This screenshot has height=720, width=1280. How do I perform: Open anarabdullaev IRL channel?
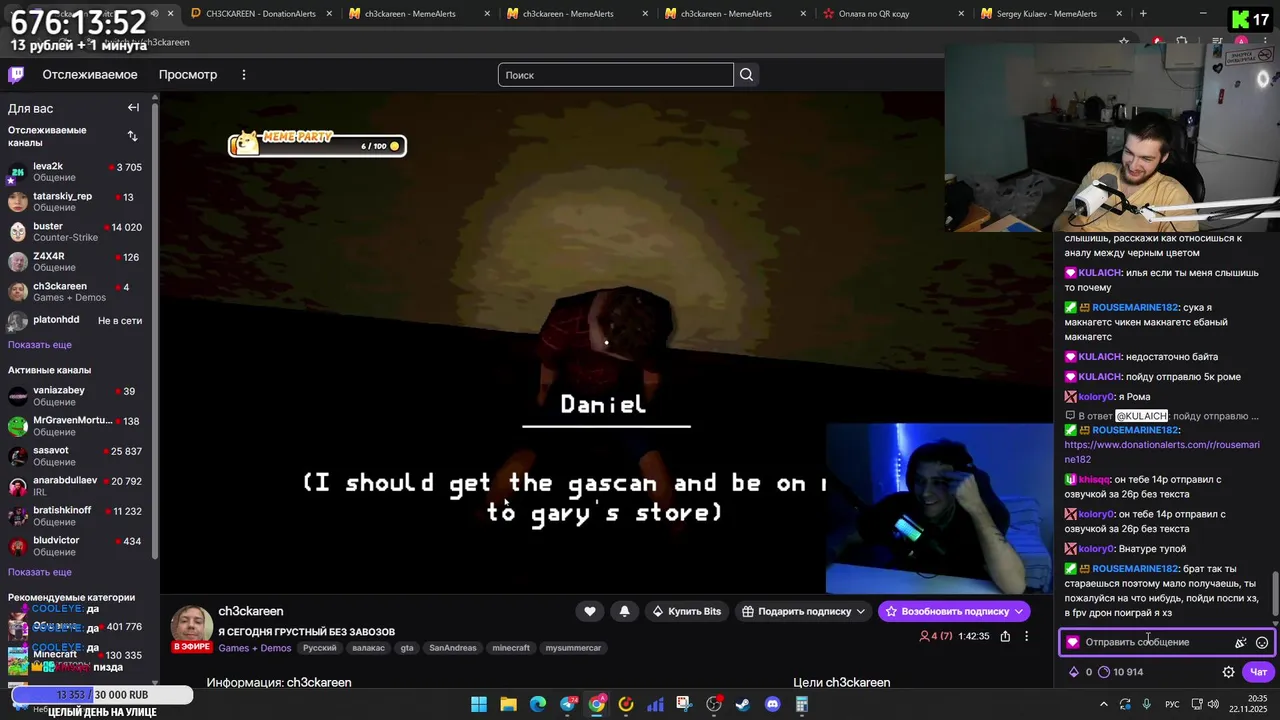tap(76, 486)
